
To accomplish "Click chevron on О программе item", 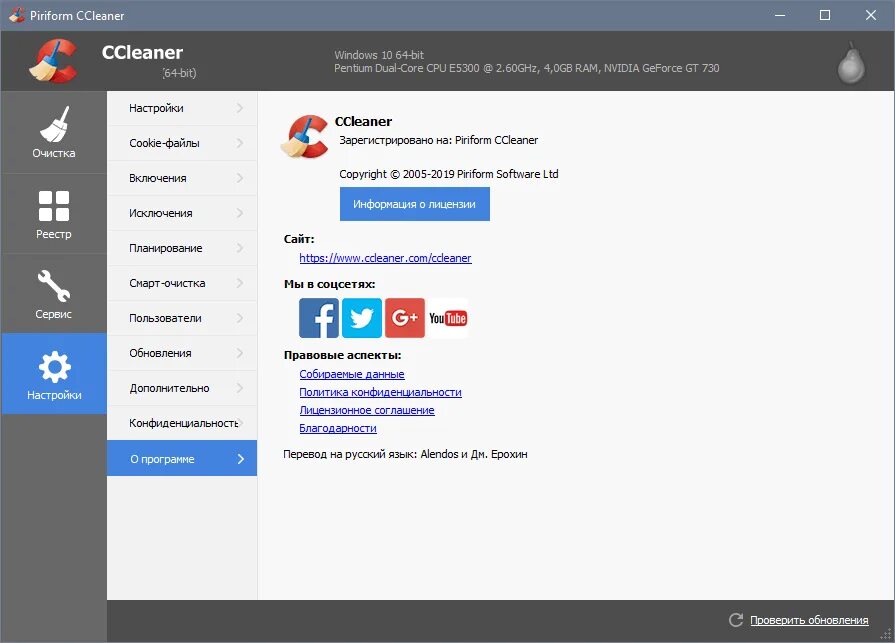I will coord(240,459).
